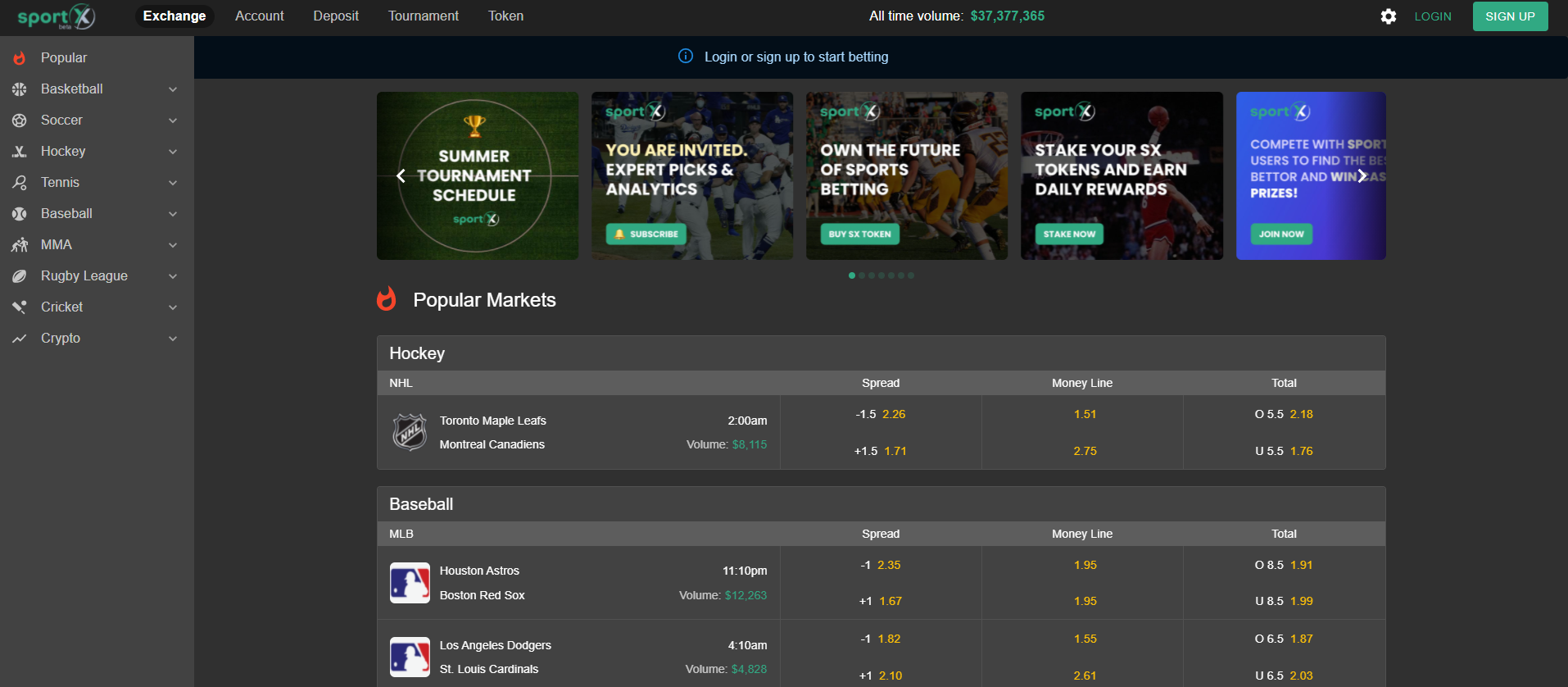Click the Soccer ball icon in sidebar
This screenshot has width=1568, height=687.
coord(20,121)
